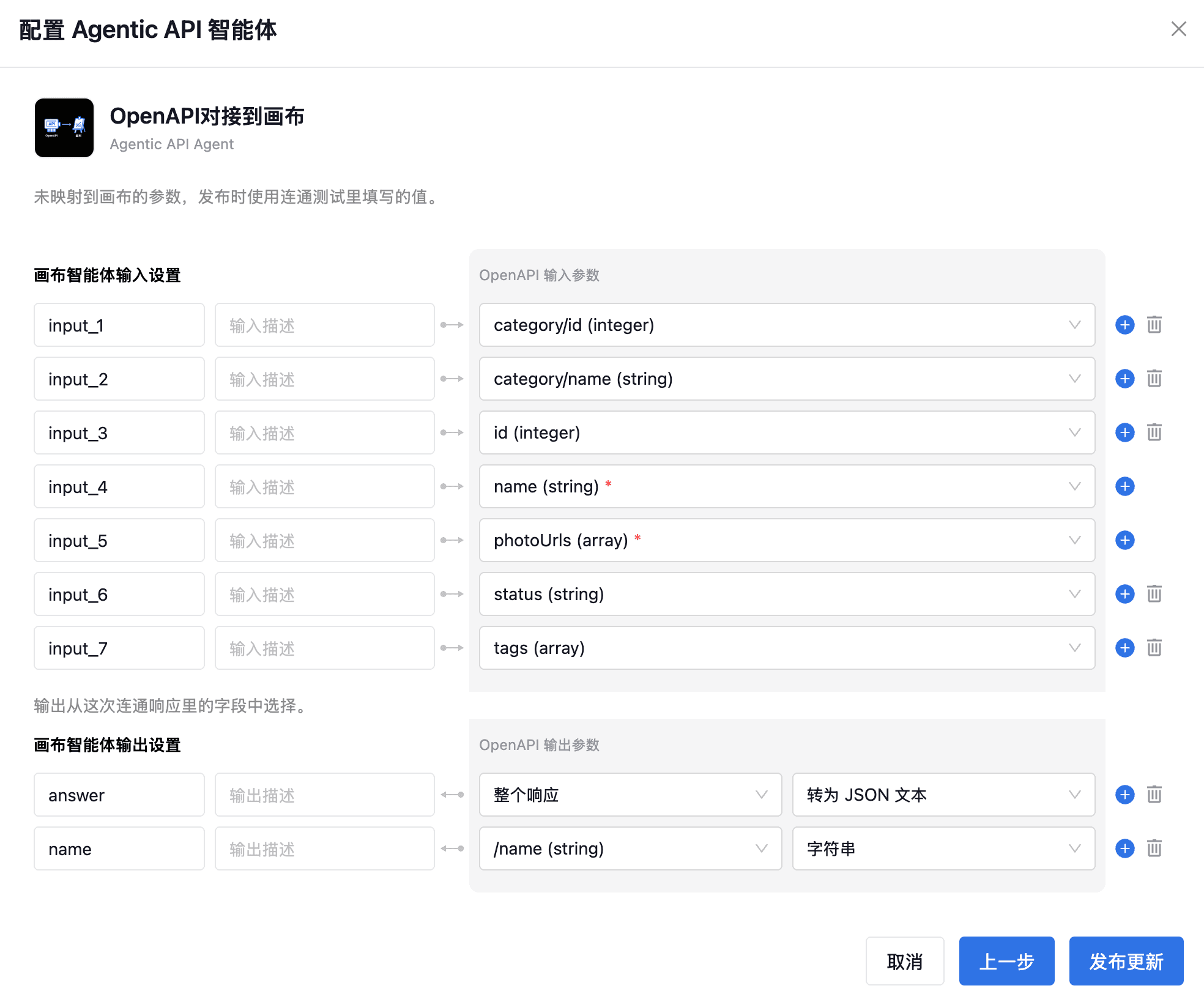
Task: Click the input_1 name field
Action: tap(119, 325)
